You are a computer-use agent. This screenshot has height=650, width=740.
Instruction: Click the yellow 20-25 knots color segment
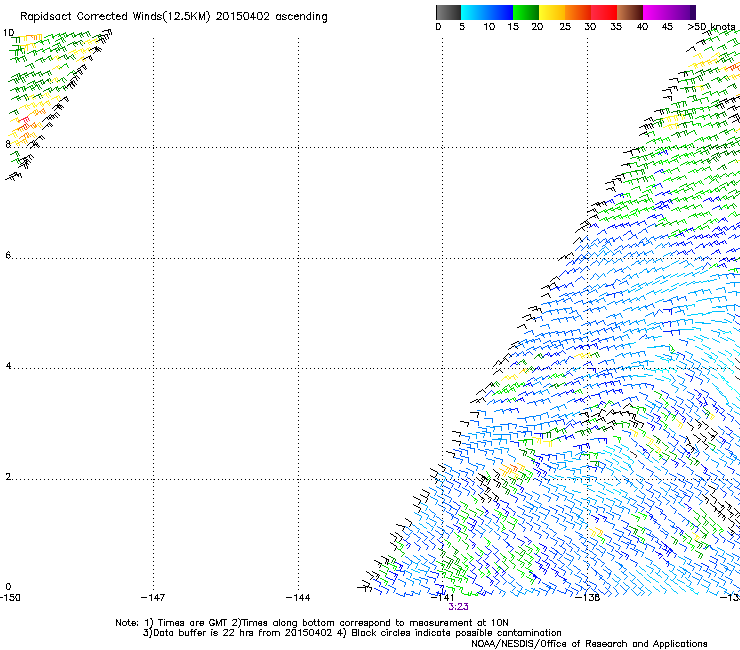tap(552, 12)
